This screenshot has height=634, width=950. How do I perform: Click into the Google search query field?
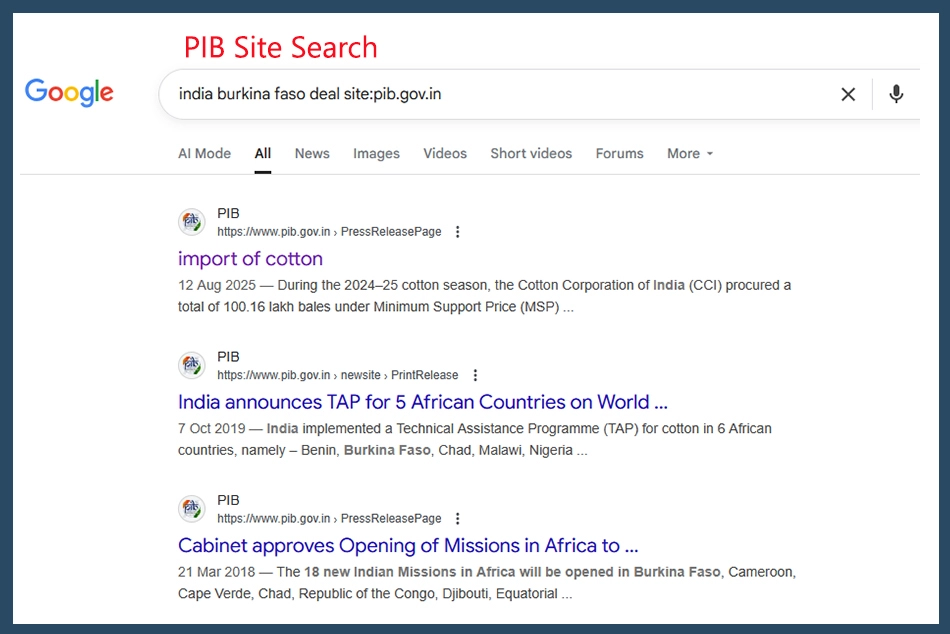coord(500,94)
